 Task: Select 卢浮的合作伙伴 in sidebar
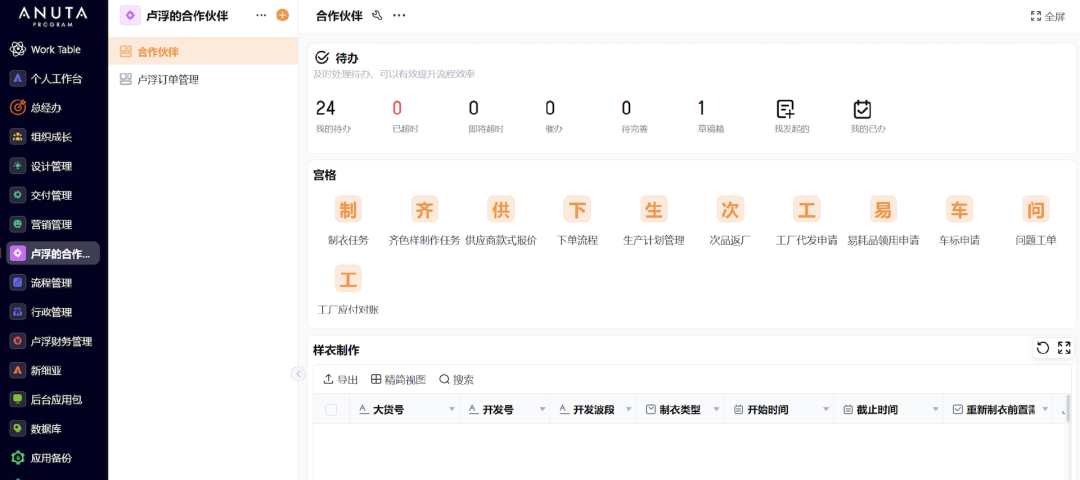[x=54, y=253]
